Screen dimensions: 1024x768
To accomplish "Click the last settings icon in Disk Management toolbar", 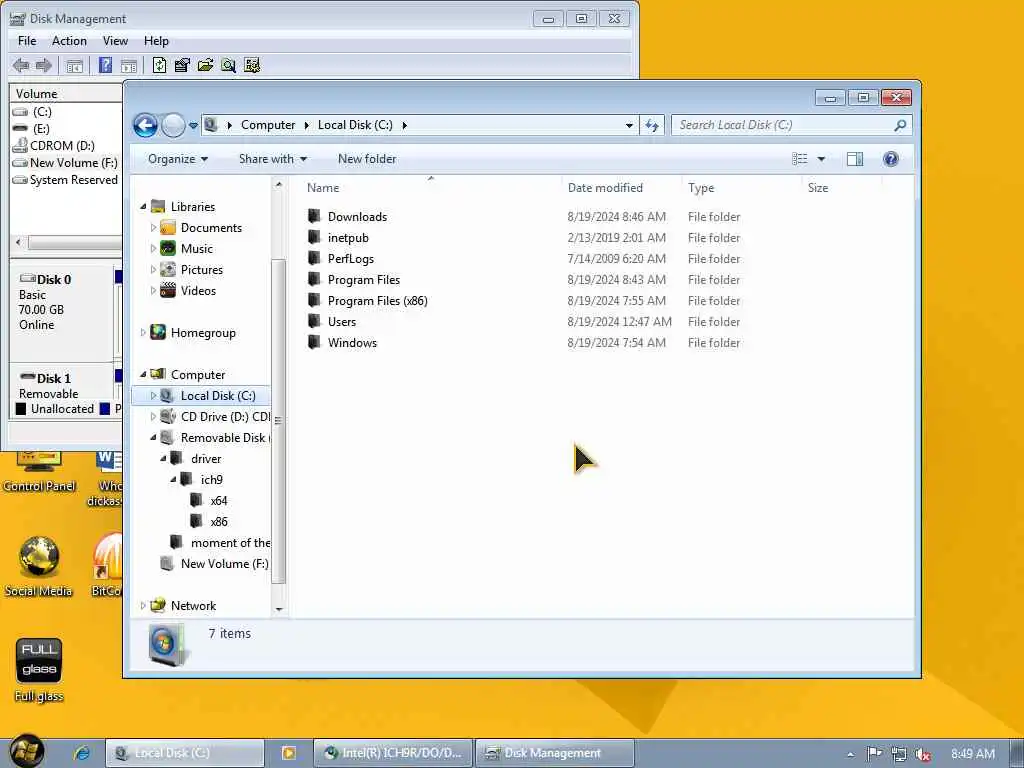I will [252, 65].
